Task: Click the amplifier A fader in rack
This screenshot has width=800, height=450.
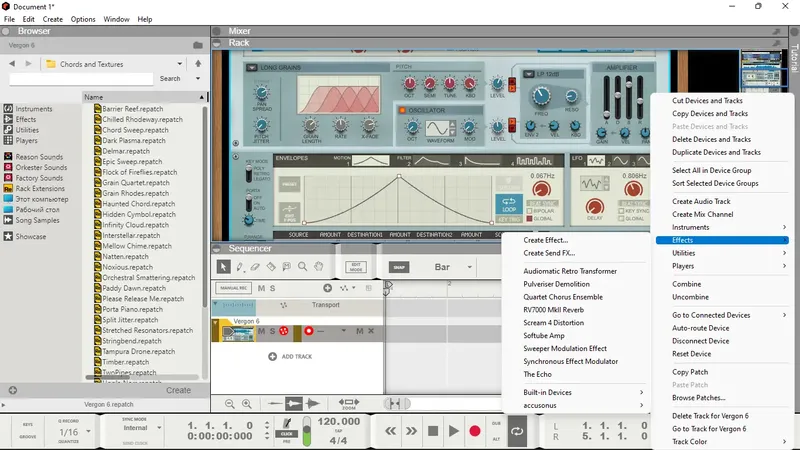Action: pyautogui.click(x=607, y=98)
